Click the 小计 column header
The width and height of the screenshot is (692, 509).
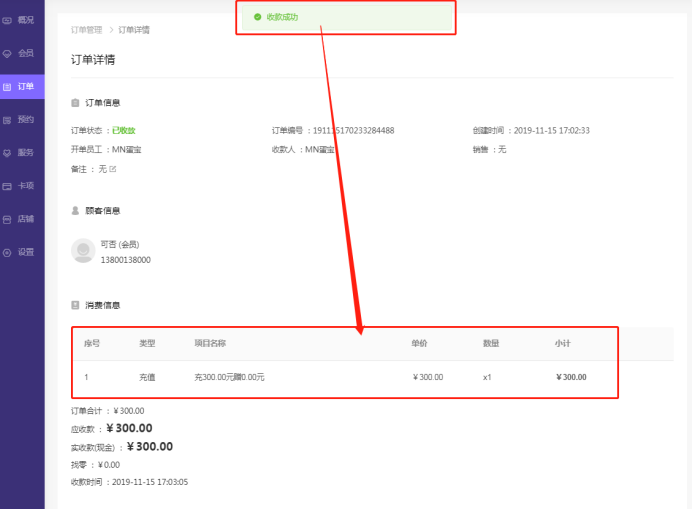[563, 343]
